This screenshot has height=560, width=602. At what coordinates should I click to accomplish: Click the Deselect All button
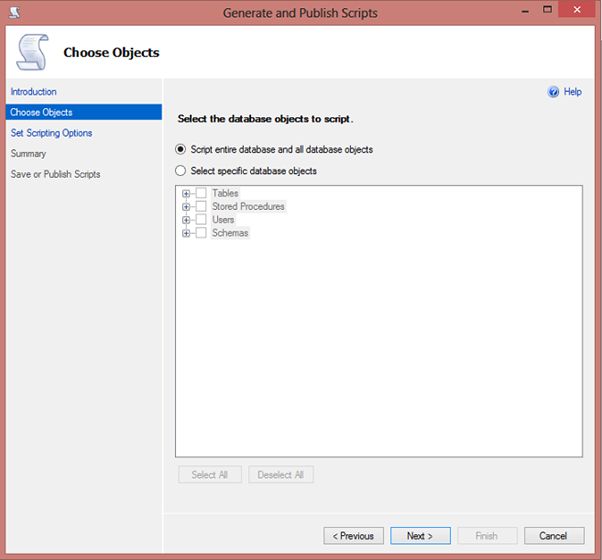[281, 475]
